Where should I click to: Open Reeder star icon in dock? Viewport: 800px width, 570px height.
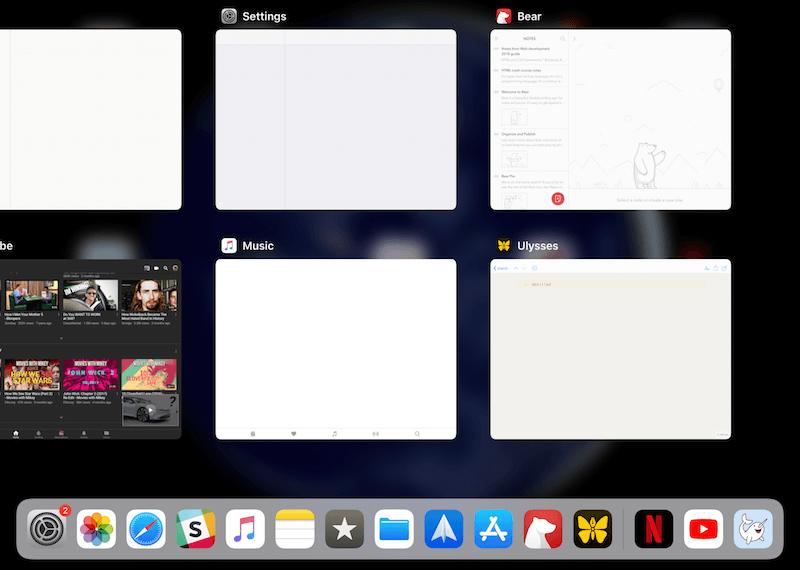point(344,529)
